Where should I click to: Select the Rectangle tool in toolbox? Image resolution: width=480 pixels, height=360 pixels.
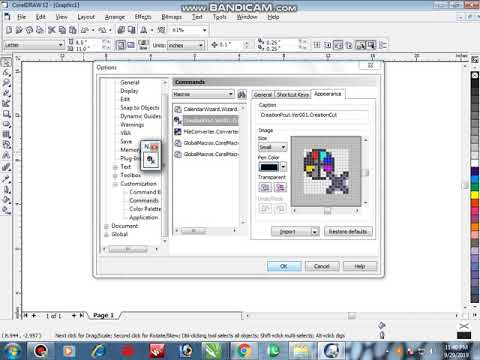6,114
